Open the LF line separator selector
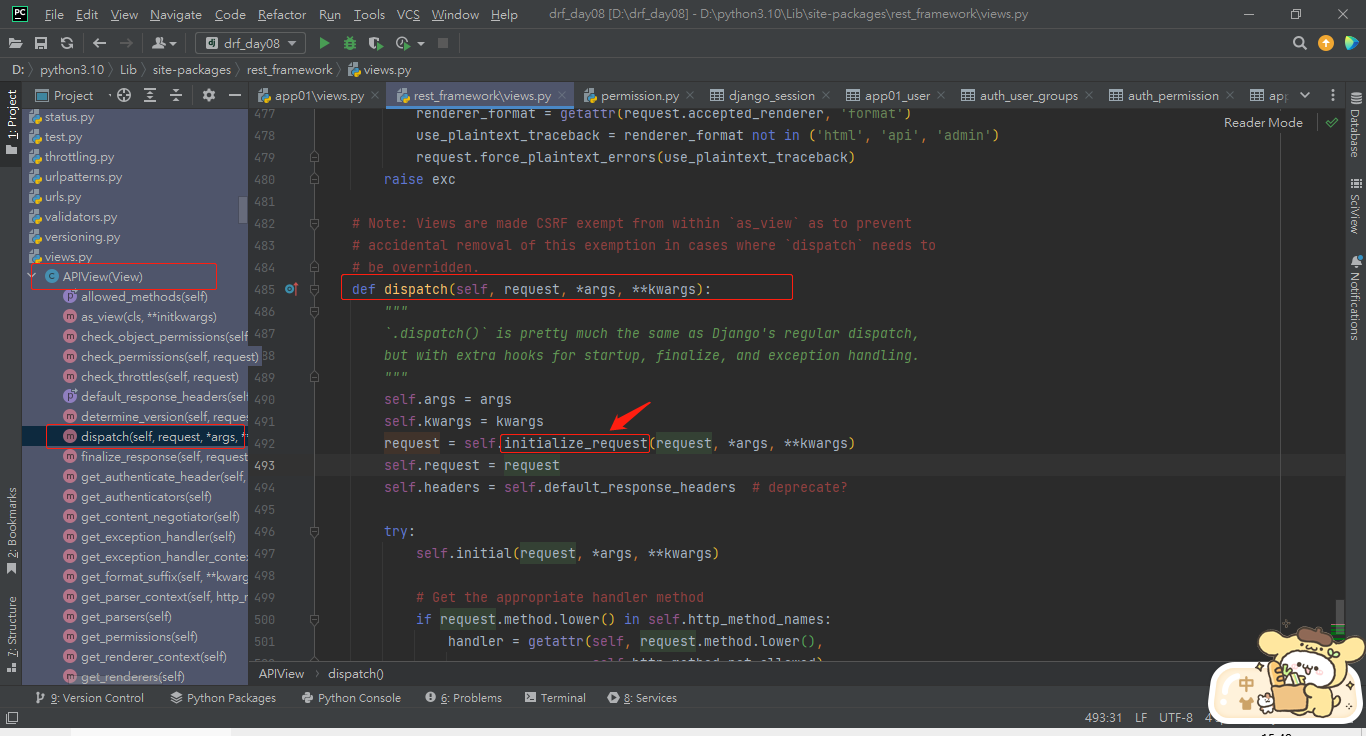The width and height of the screenshot is (1366, 736). (x=1141, y=718)
